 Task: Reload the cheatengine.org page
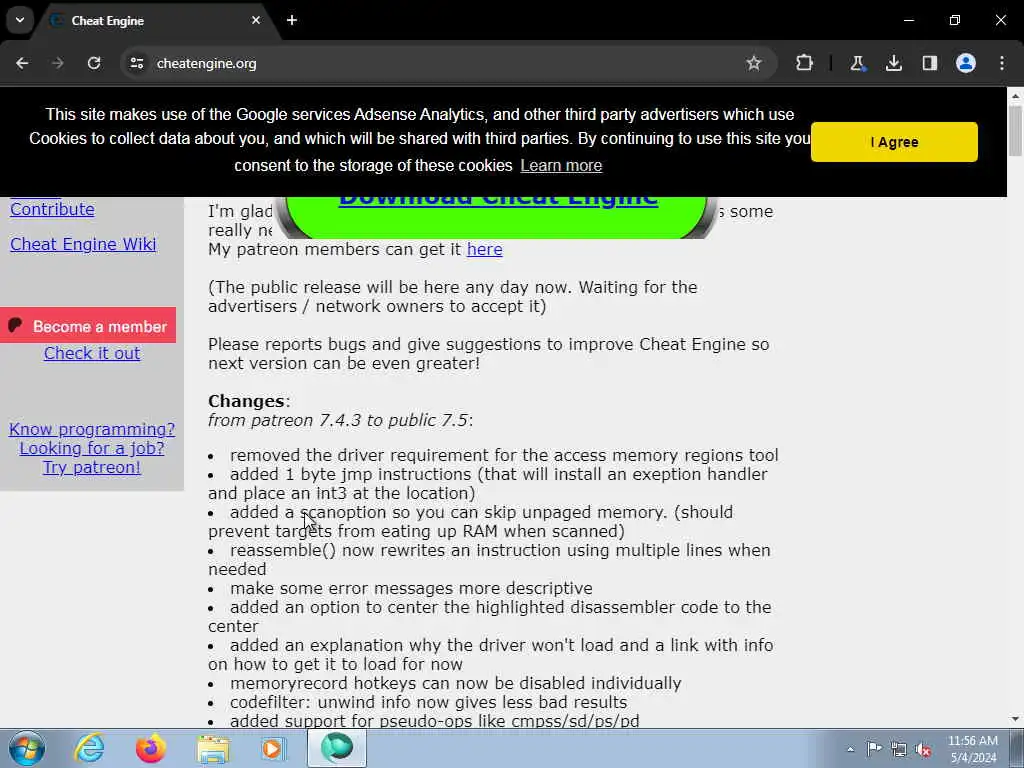click(x=94, y=63)
